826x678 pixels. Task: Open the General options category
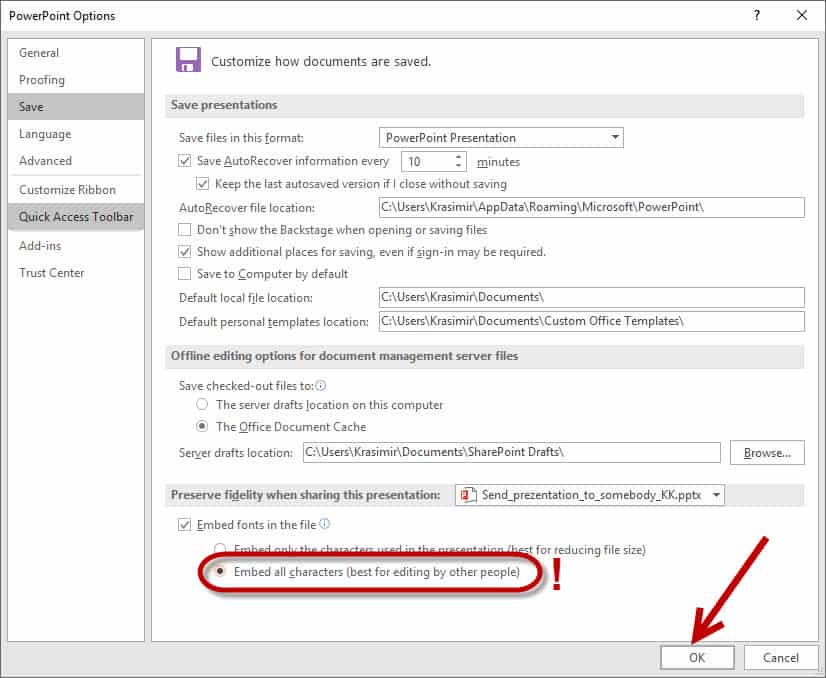click(x=76, y=53)
